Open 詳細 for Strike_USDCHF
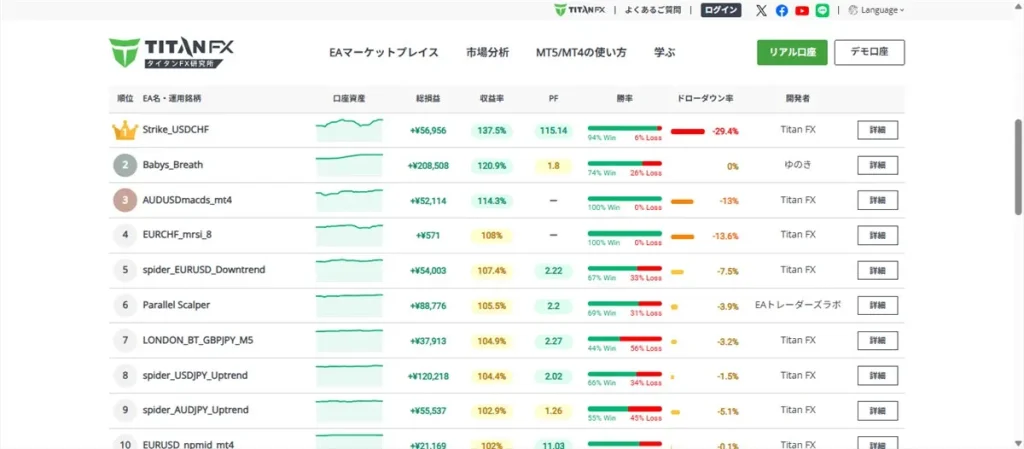Screen dimensions: 1024x449 [877, 131]
